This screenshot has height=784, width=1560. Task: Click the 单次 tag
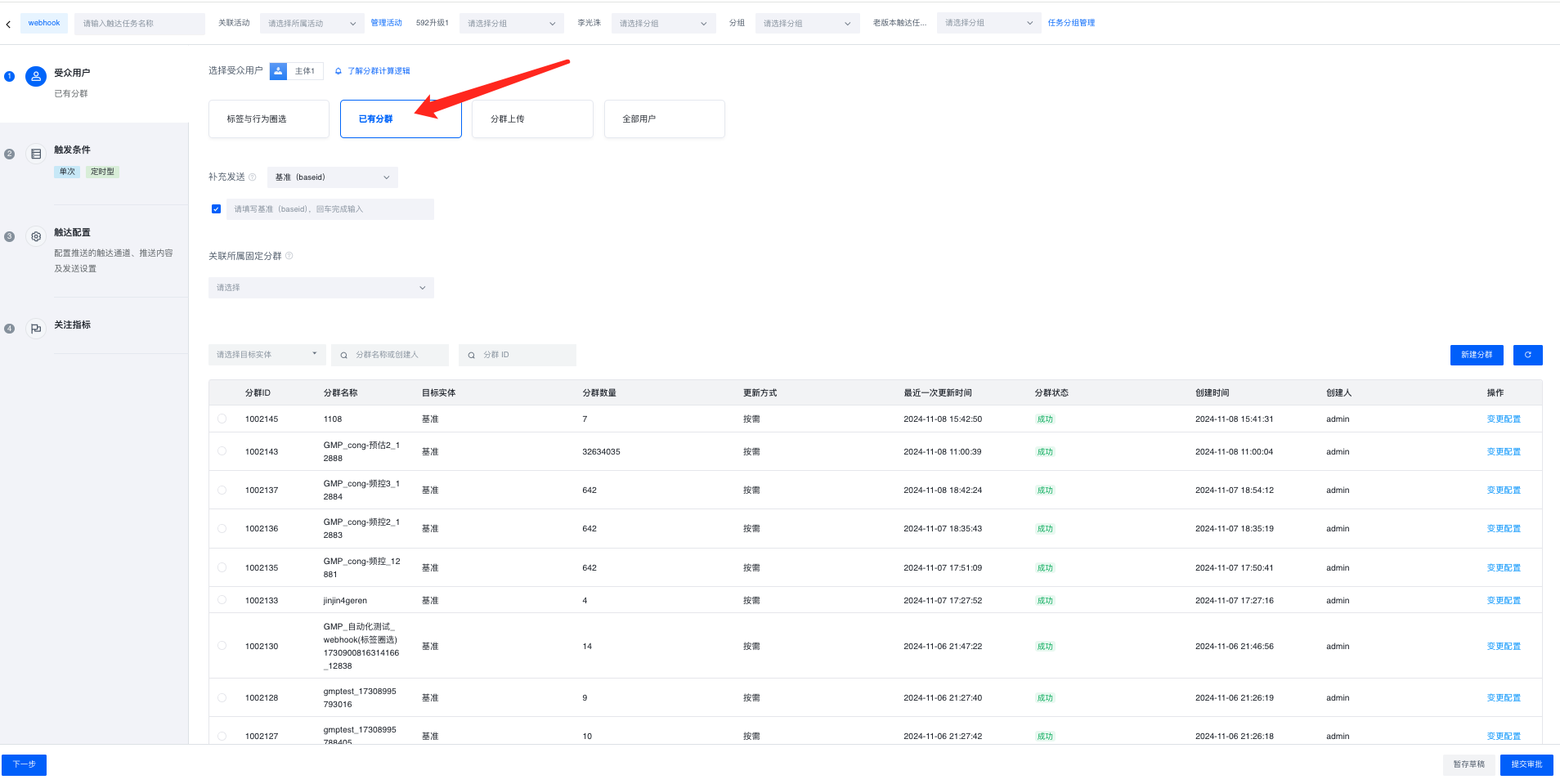67,172
